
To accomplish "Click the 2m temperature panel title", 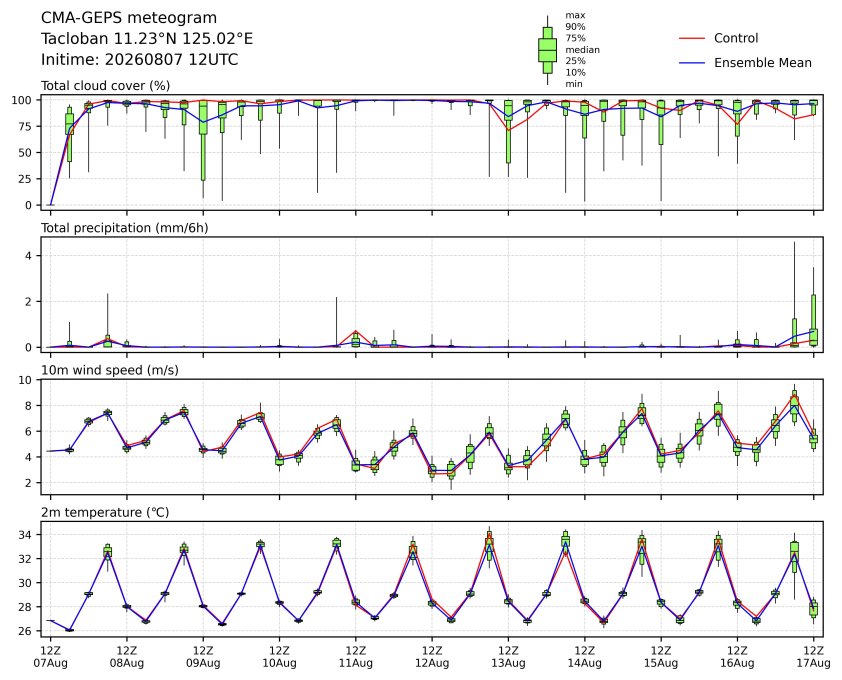I will coord(105,512).
